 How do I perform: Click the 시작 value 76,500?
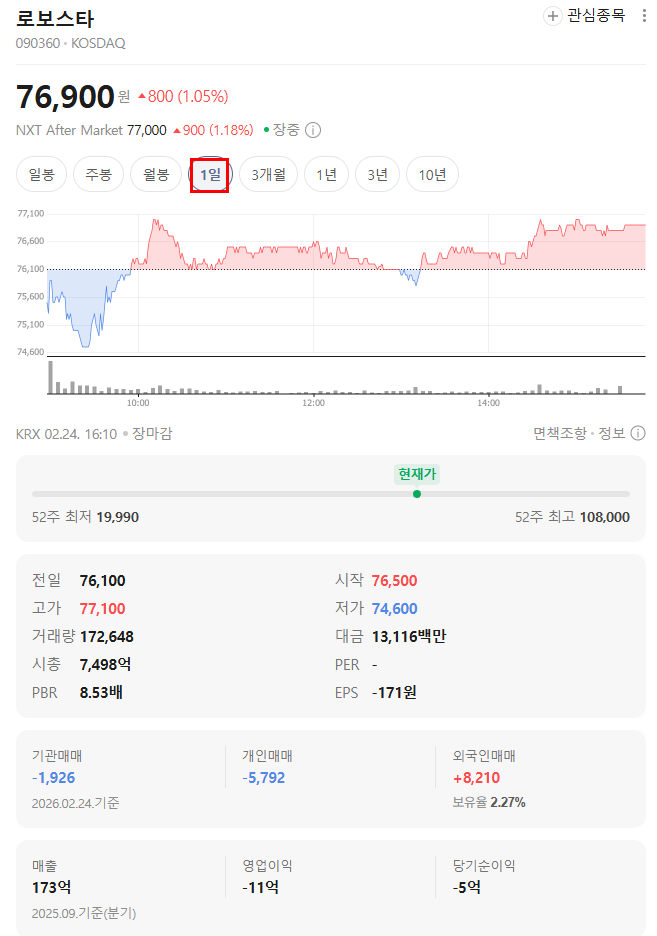[394, 581]
